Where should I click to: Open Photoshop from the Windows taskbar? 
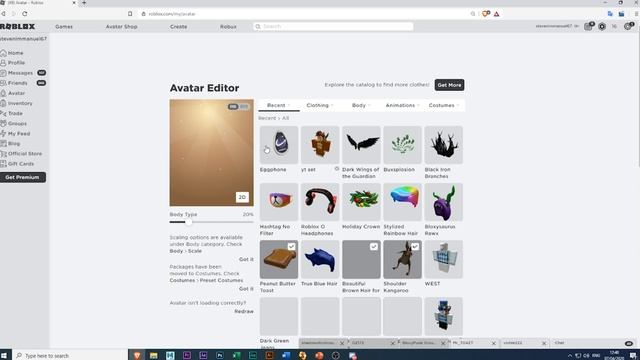pos(220,356)
